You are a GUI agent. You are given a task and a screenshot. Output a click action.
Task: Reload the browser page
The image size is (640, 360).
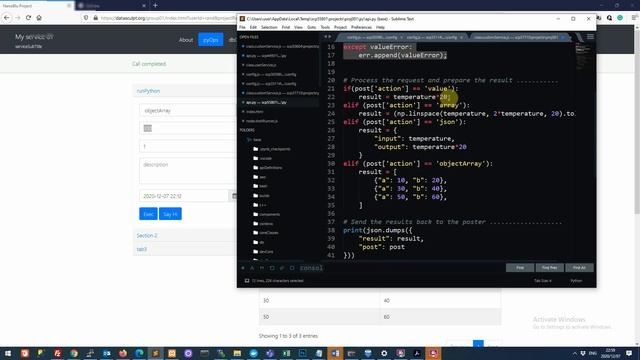[x=28, y=18]
